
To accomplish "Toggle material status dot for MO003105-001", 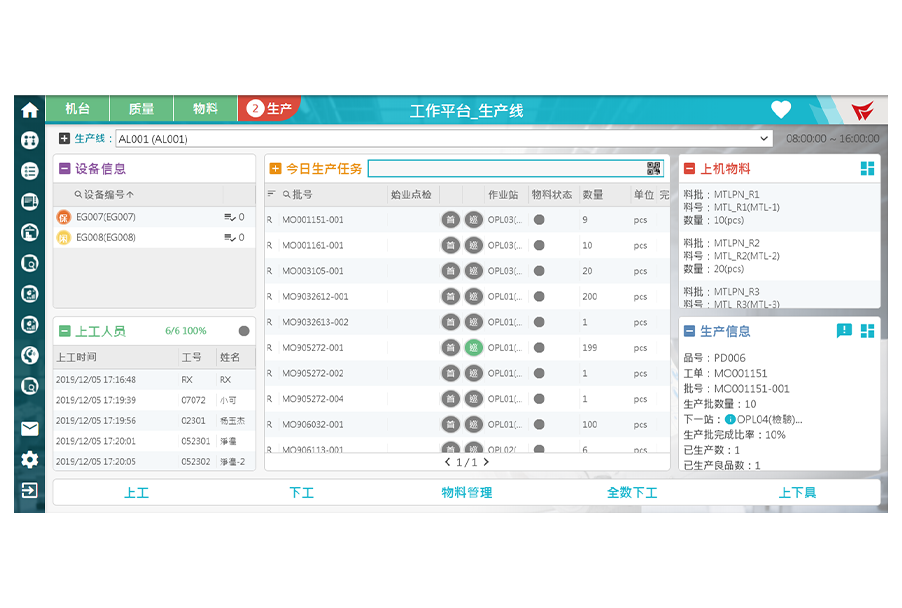I will pos(539,271).
